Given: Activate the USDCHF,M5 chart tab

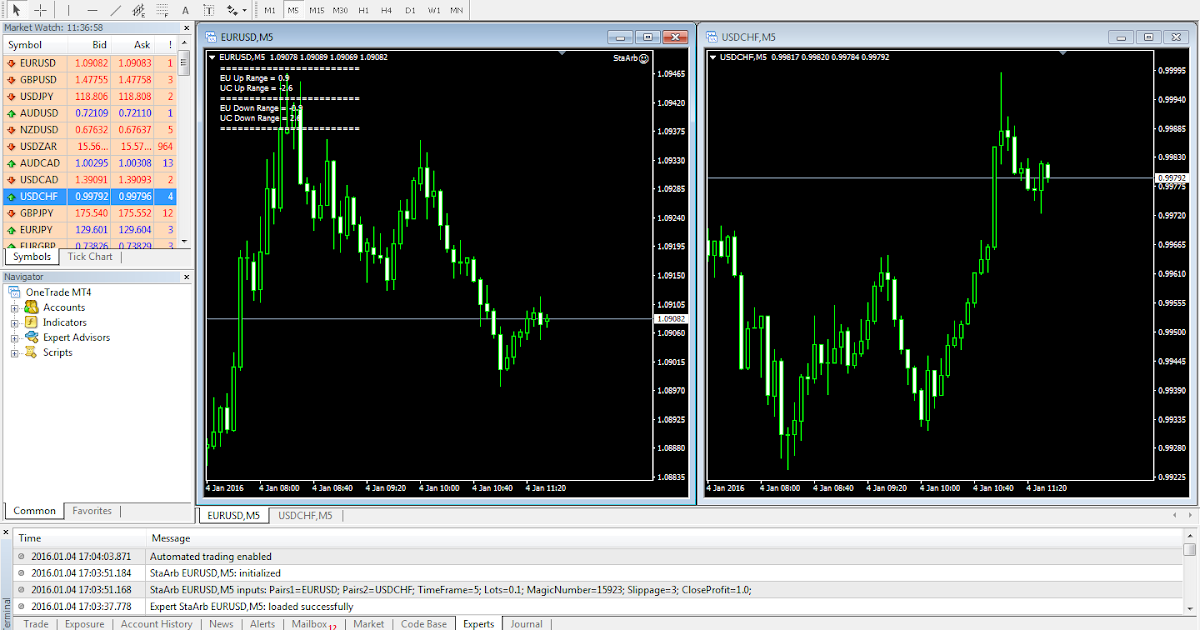Looking at the screenshot, I should point(306,516).
